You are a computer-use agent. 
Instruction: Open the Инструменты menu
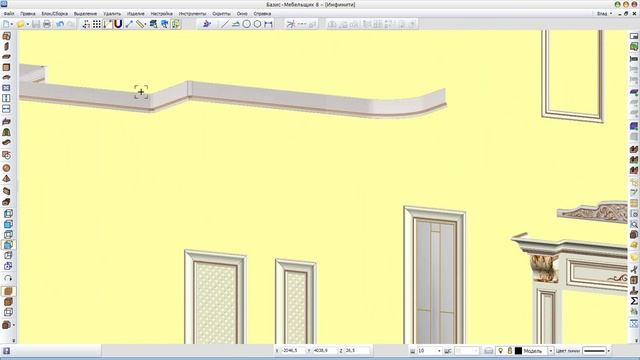[x=193, y=13]
